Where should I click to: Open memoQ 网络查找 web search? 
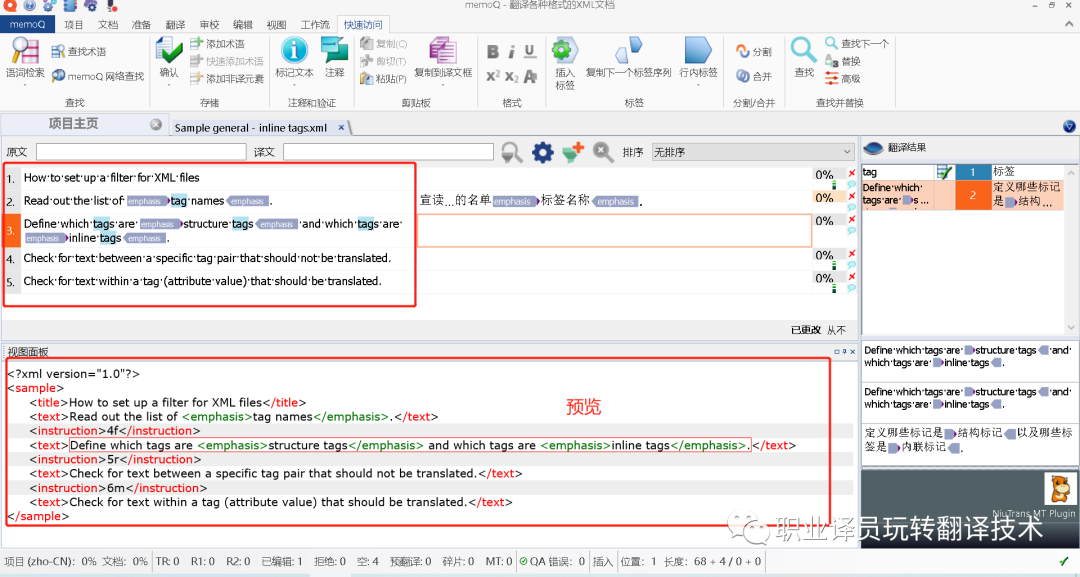[x=98, y=76]
